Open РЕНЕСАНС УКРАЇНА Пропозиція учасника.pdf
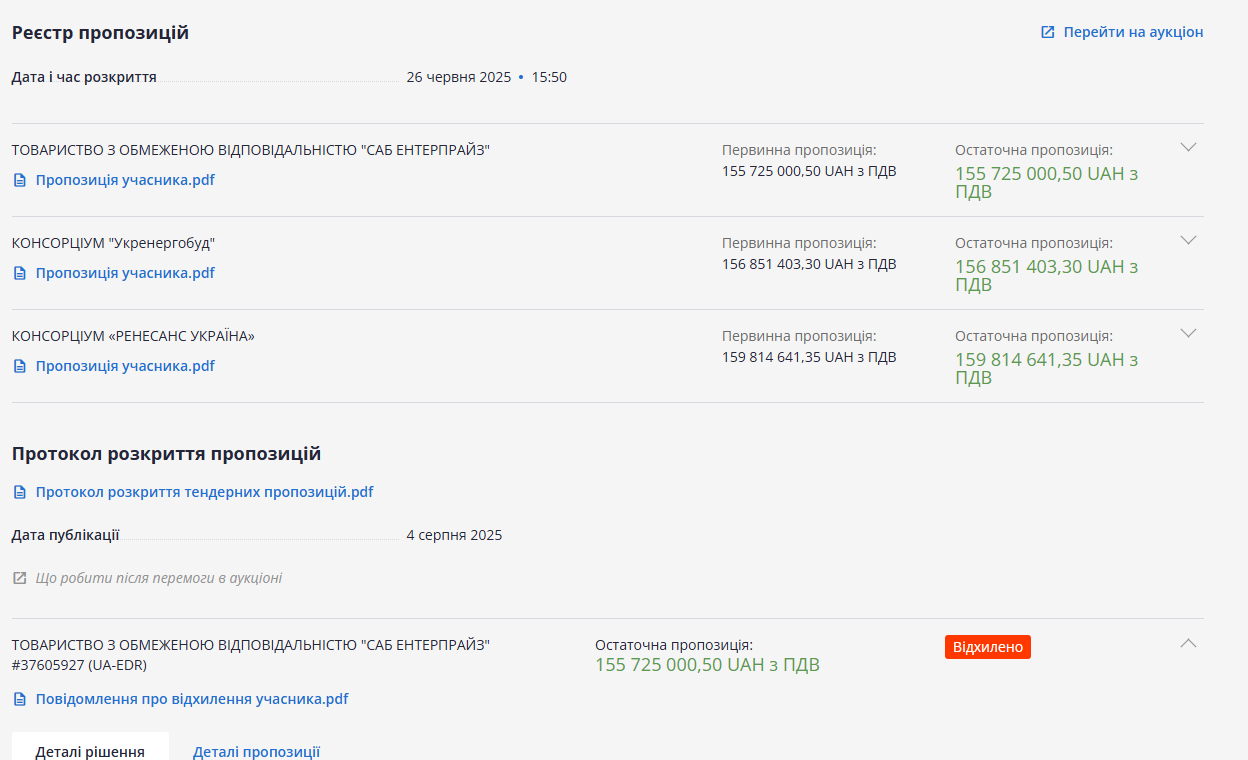Image resolution: width=1248 pixels, height=760 pixels. (x=125, y=366)
